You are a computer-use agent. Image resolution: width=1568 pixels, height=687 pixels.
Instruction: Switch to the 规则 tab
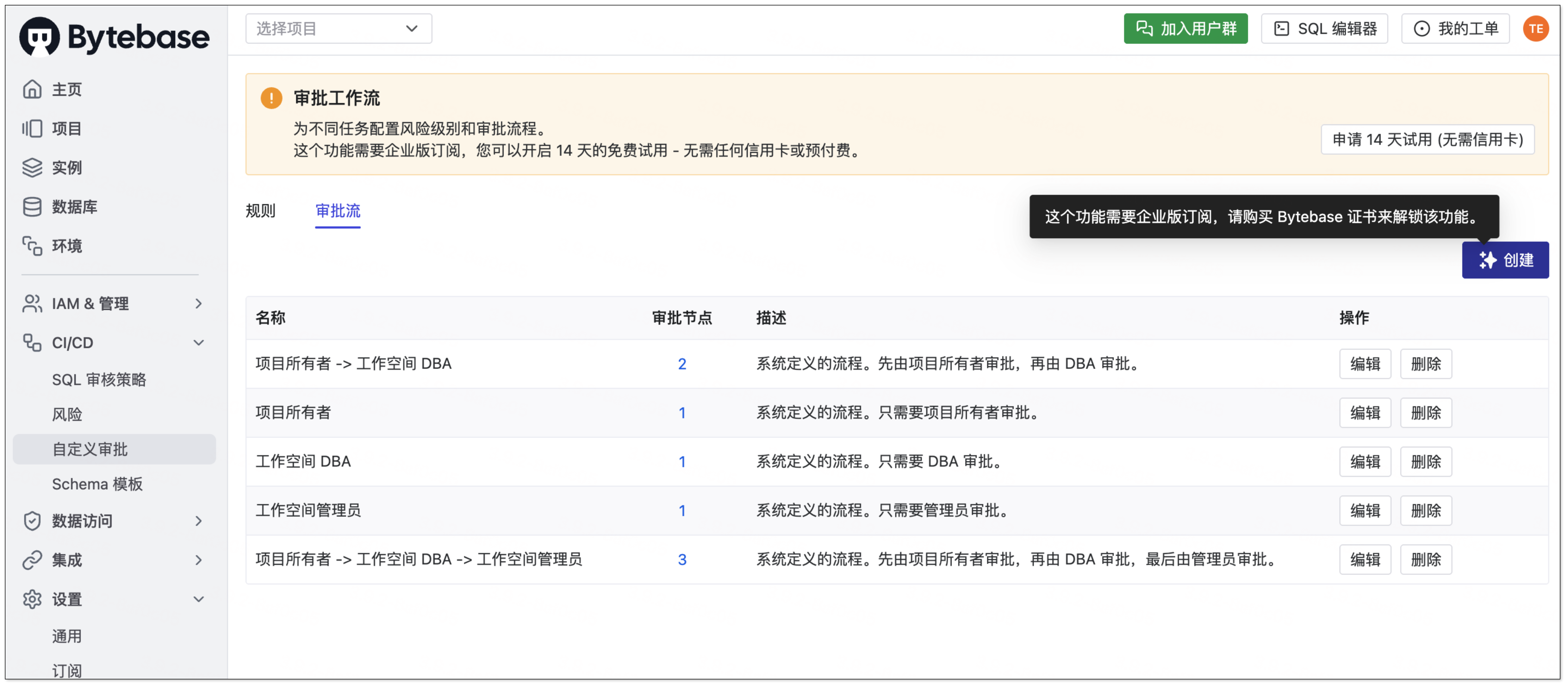click(260, 211)
